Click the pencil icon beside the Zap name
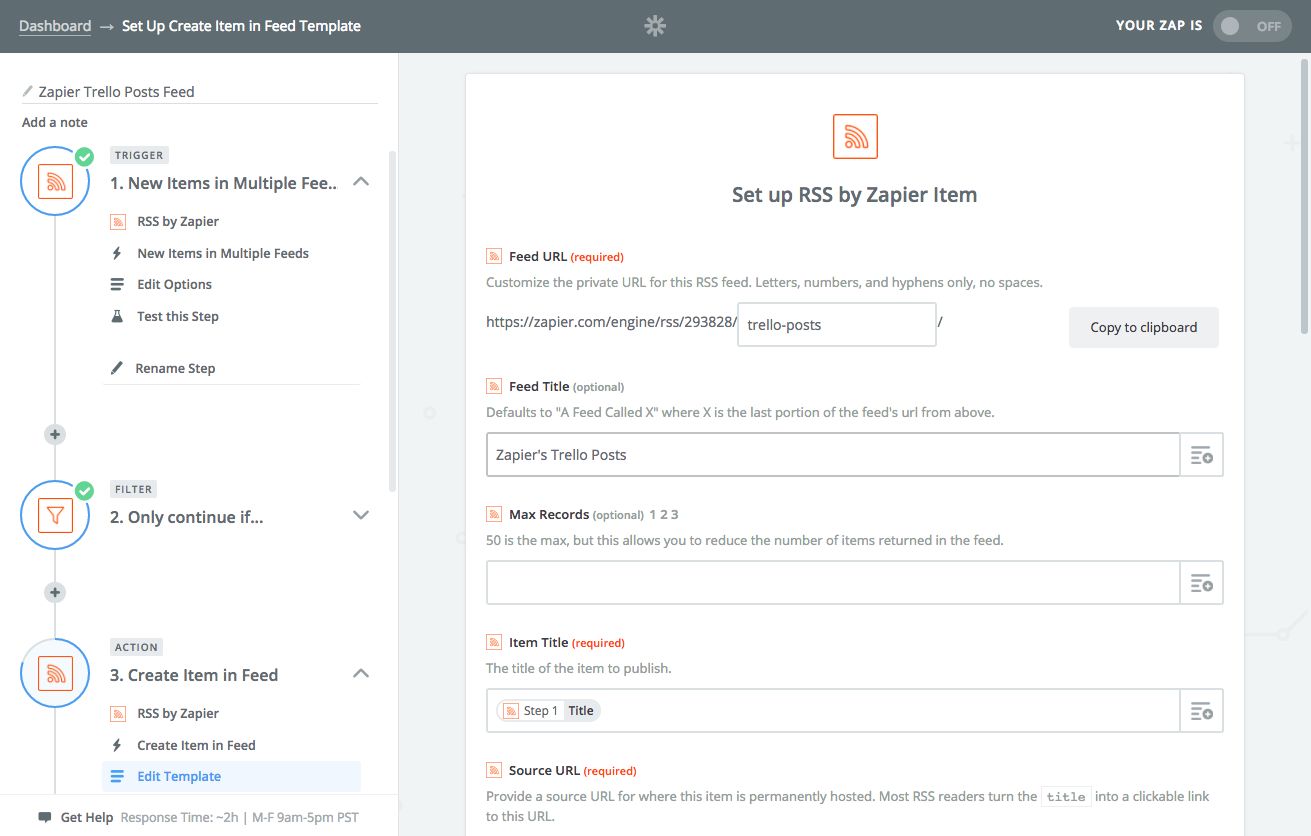The width and height of the screenshot is (1311, 836). pyautogui.click(x=28, y=91)
